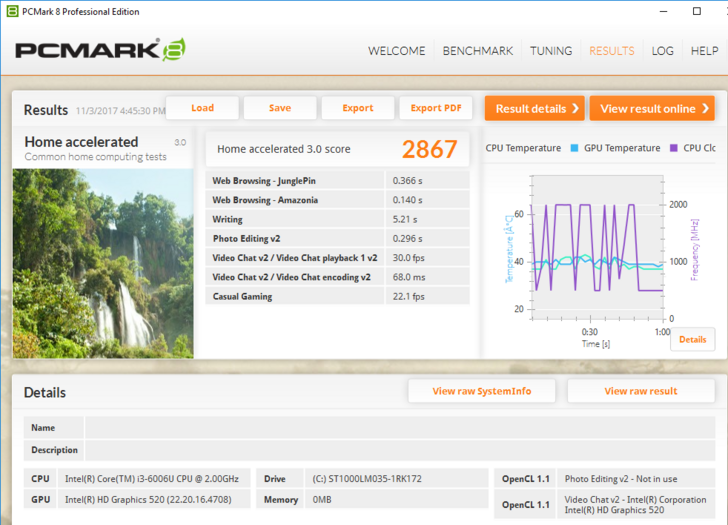The height and width of the screenshot is (525, 728).
Task: Click the CPU Temperature legend label
Action: [x=523, y=148]
